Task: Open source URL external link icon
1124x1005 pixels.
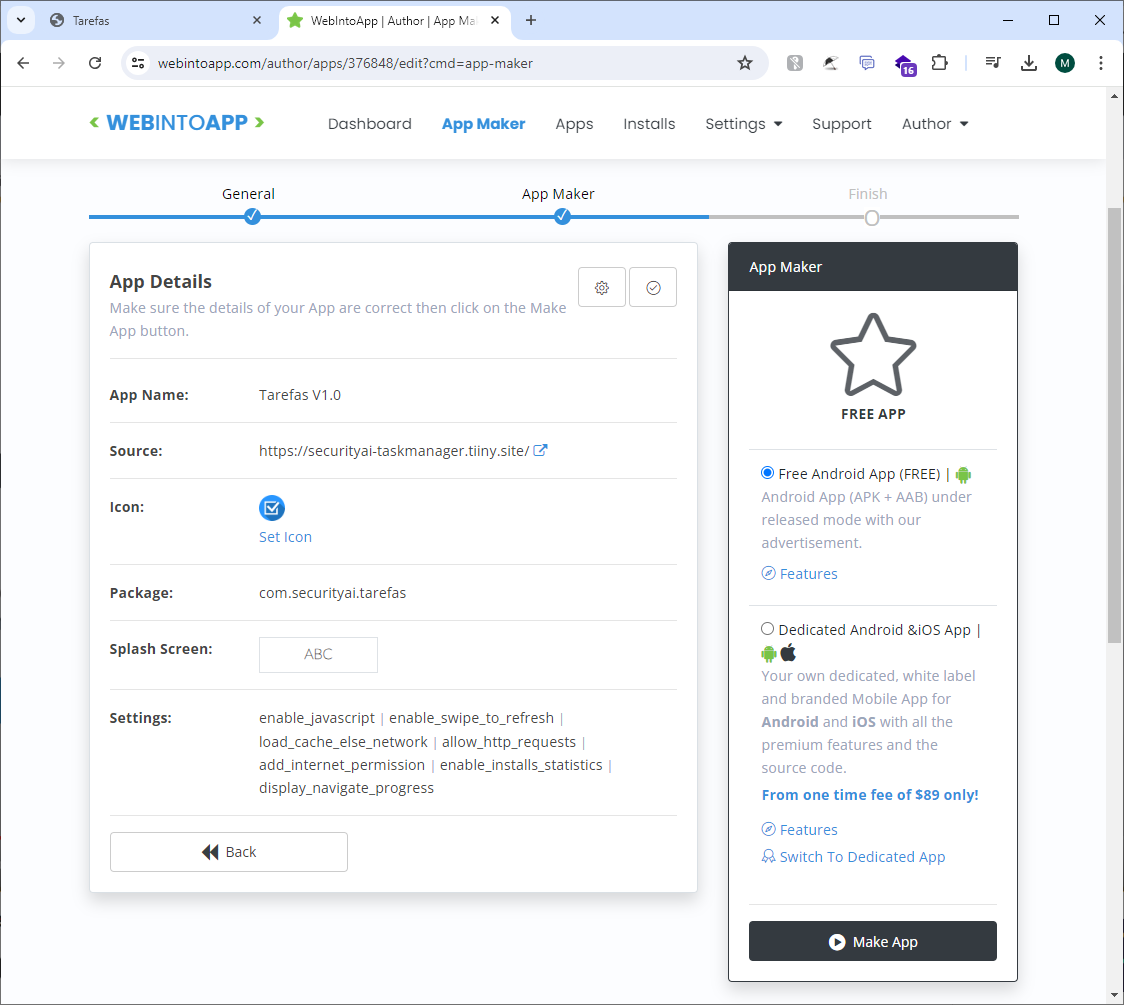Action: pyautogui.click(x=540, y=450)
